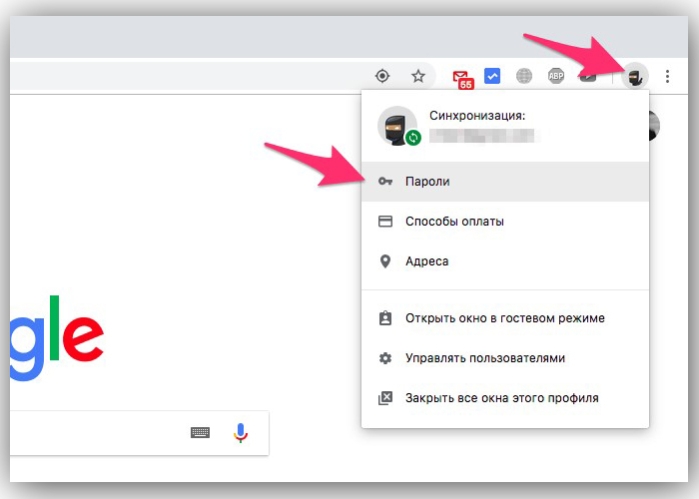Screen dimensions: 699x499
Task: Click the Google logo
Action: pyautogui.click(x=57, y=338)
